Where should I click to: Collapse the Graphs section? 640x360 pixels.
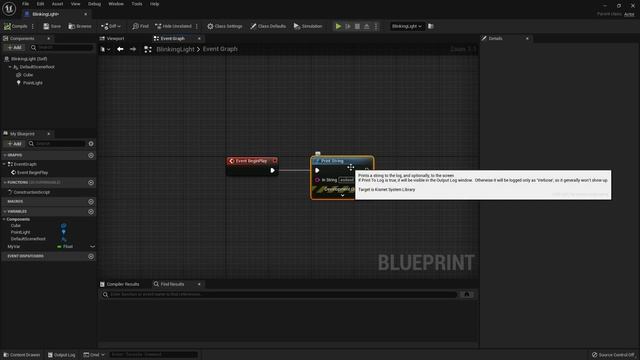click(4, 155)
